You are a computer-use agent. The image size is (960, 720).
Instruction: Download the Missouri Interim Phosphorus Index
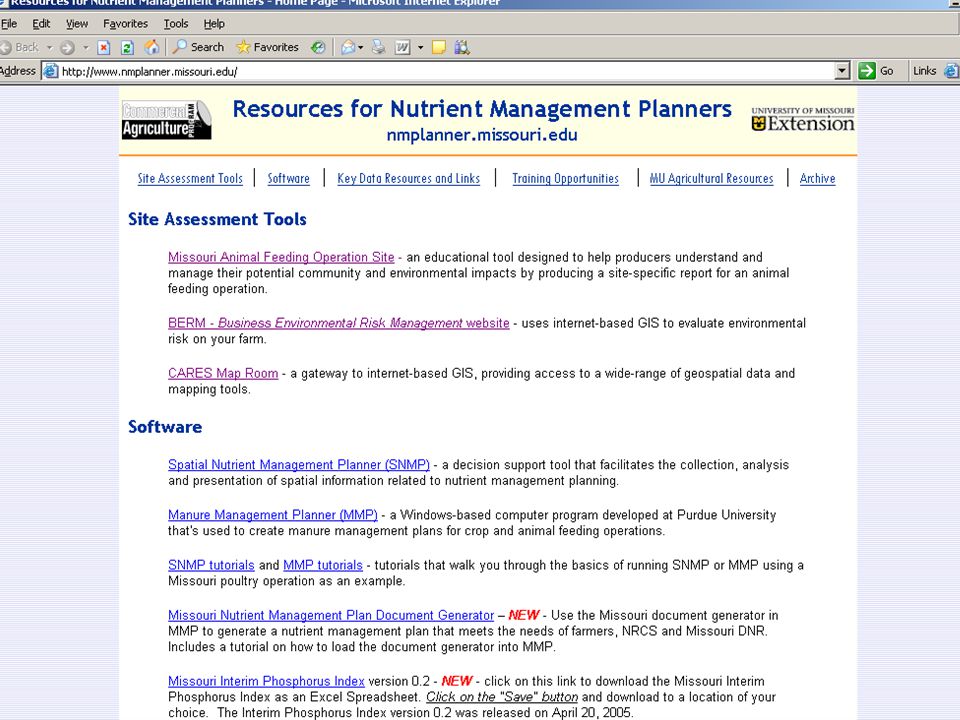pyautogui.click(x=266, y=681)
